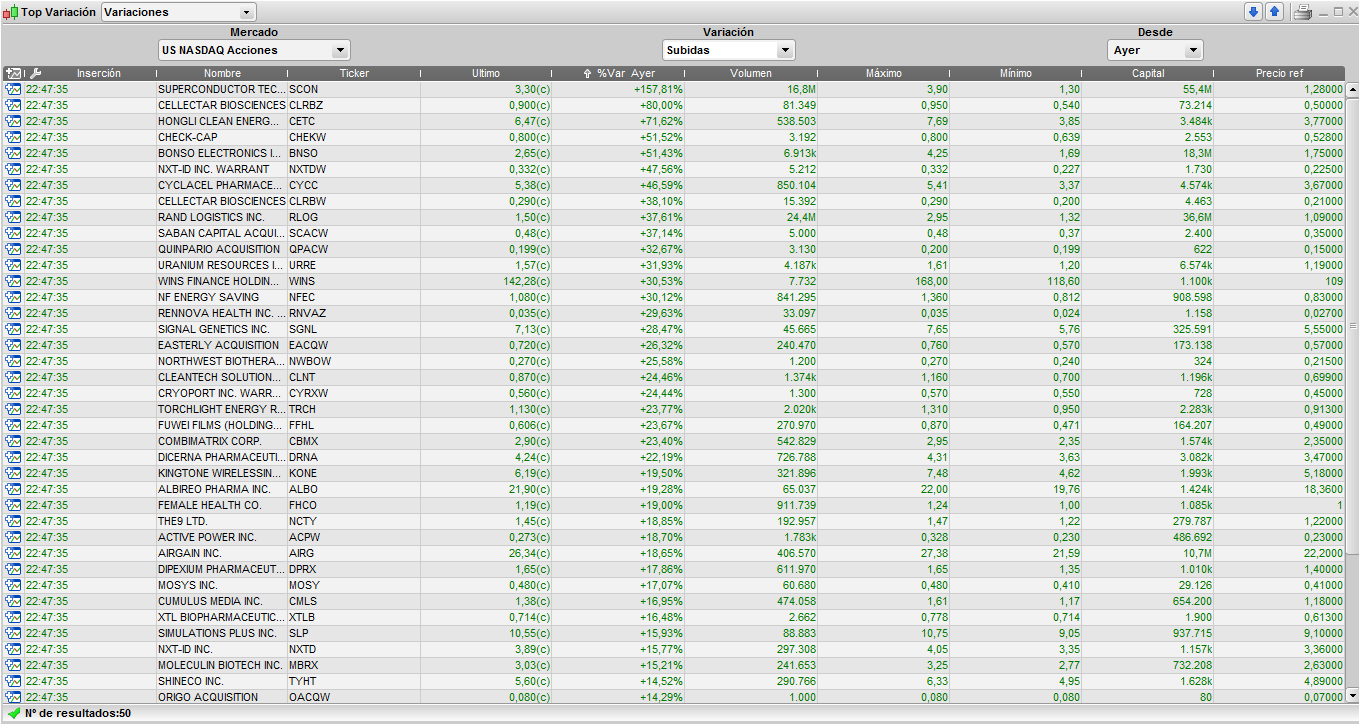
Task: Open chart icon for NF ENERGY SAVING row
Action: click(x=13, y=297)
